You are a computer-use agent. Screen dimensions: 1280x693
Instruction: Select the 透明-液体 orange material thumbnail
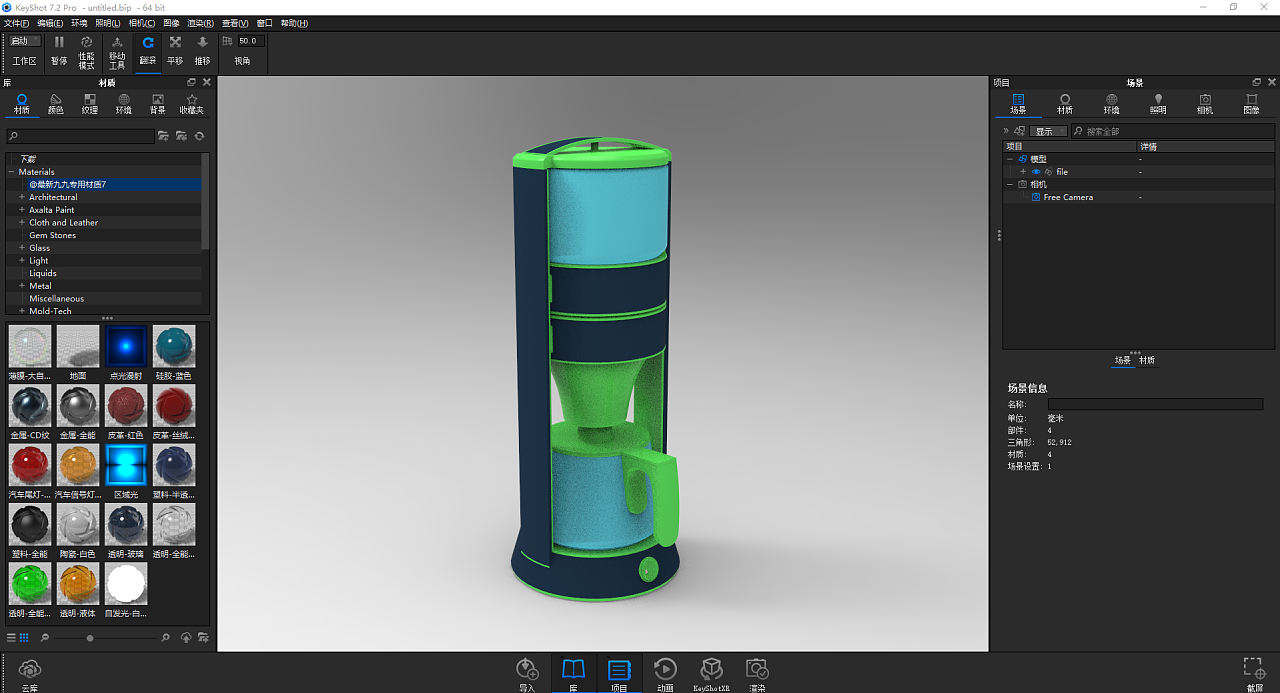point(77,583)
